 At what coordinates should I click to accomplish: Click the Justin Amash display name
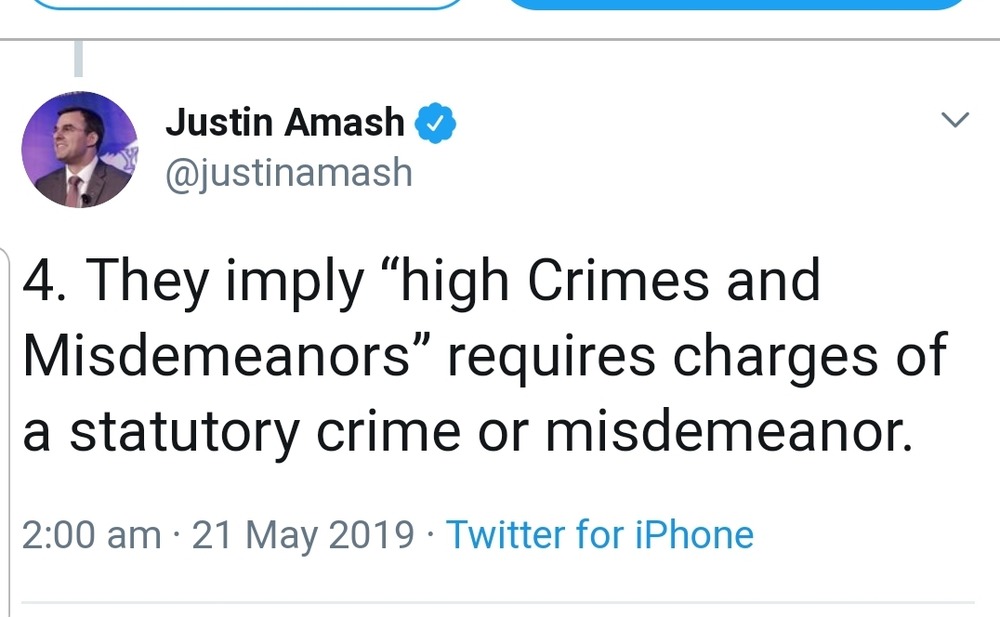point(285,123)
